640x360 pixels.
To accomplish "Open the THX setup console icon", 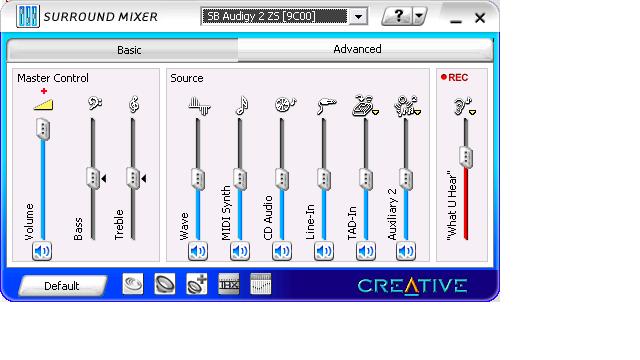I will coord(229,284).
